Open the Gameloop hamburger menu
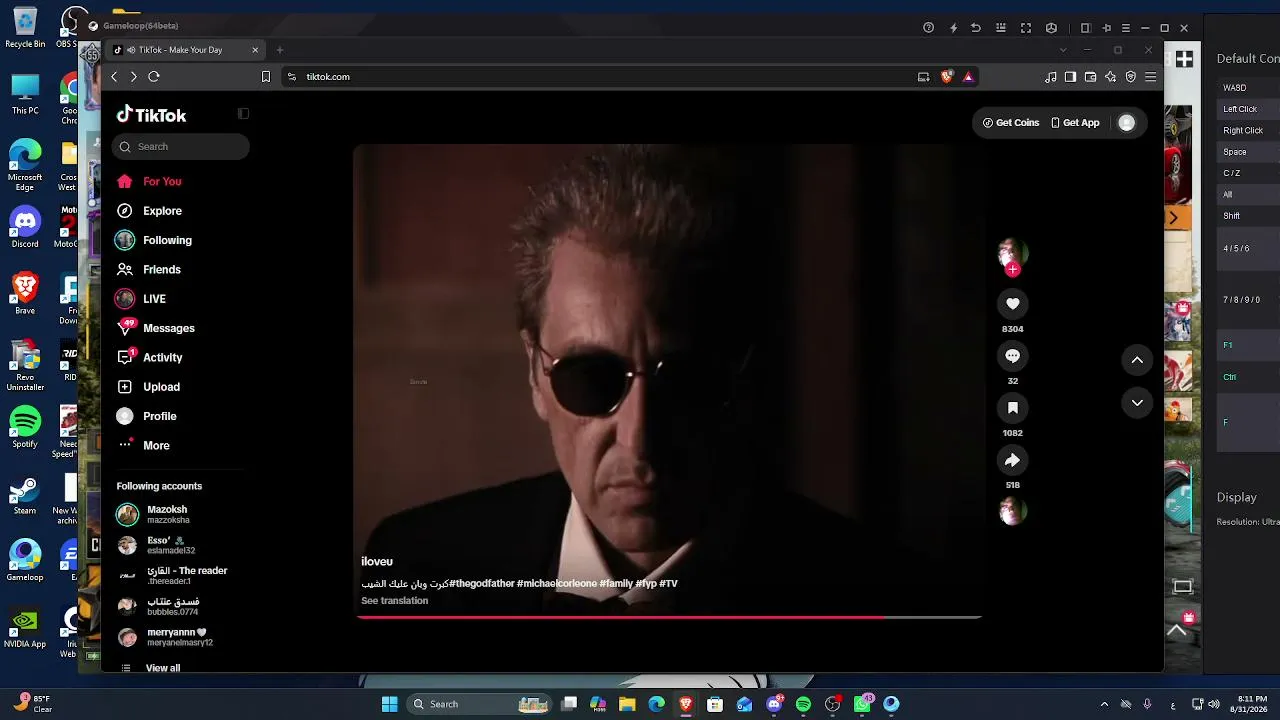1280x720 pixels. [1126, 28]
